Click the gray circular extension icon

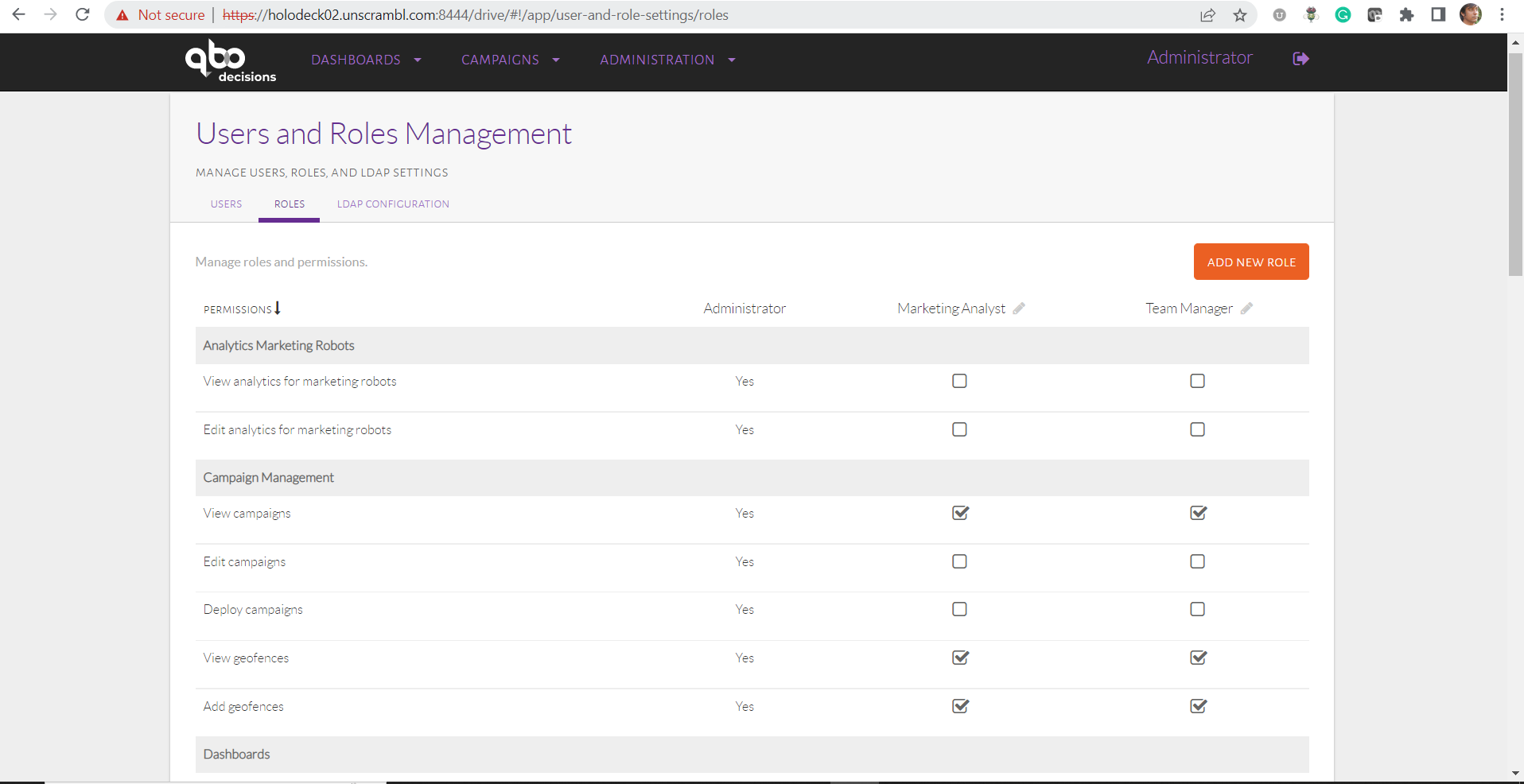pos(1279,15)
